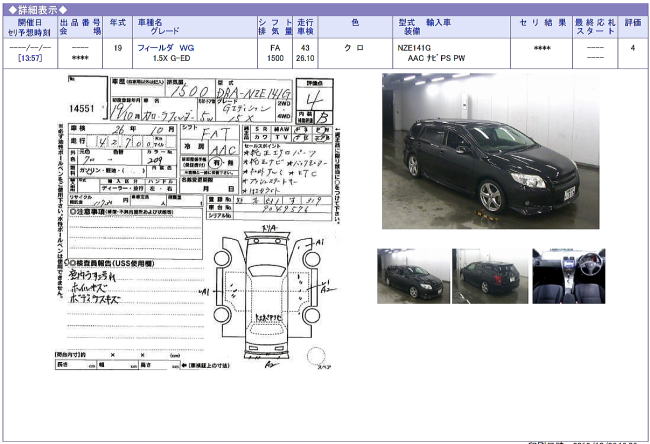The width and height of the screenshot is (650, 444).
Task: Open the handwritten auction inspection sheet image
Action: pyautogui.click(x=199, y=223)
